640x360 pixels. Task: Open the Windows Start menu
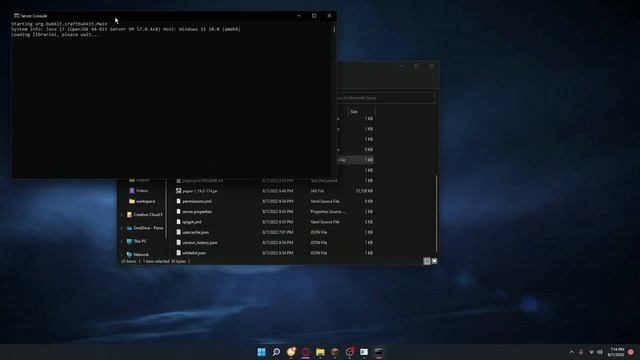pos(261,352)
